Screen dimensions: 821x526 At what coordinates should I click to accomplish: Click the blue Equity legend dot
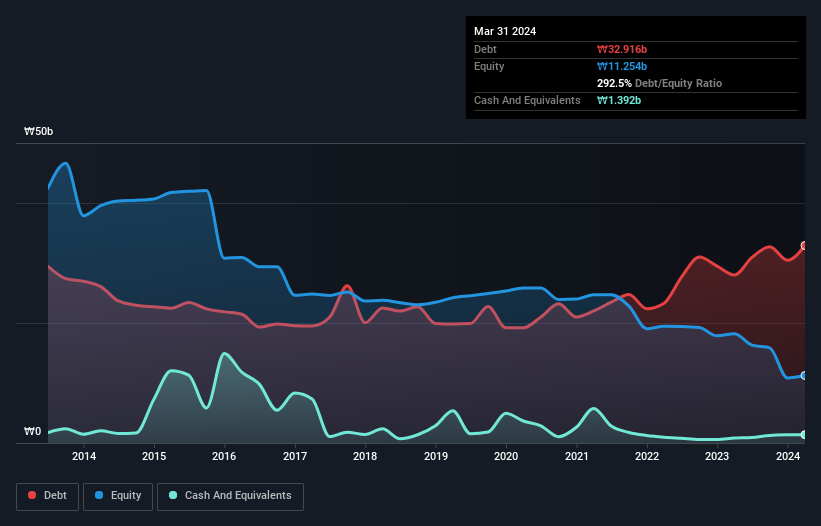98,495
